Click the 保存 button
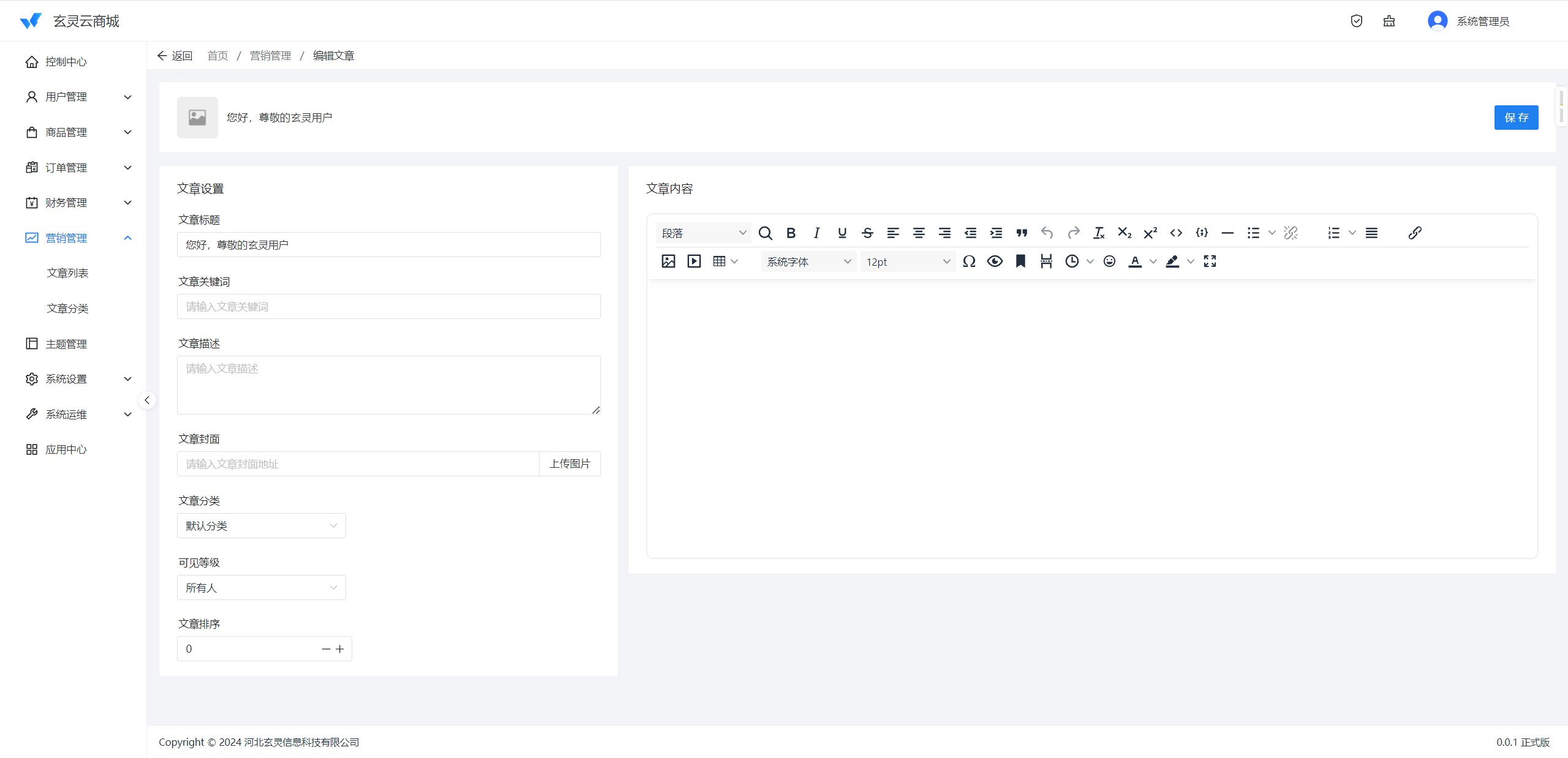Viewport: 1568px width, 758px height. pos(1516,118)
